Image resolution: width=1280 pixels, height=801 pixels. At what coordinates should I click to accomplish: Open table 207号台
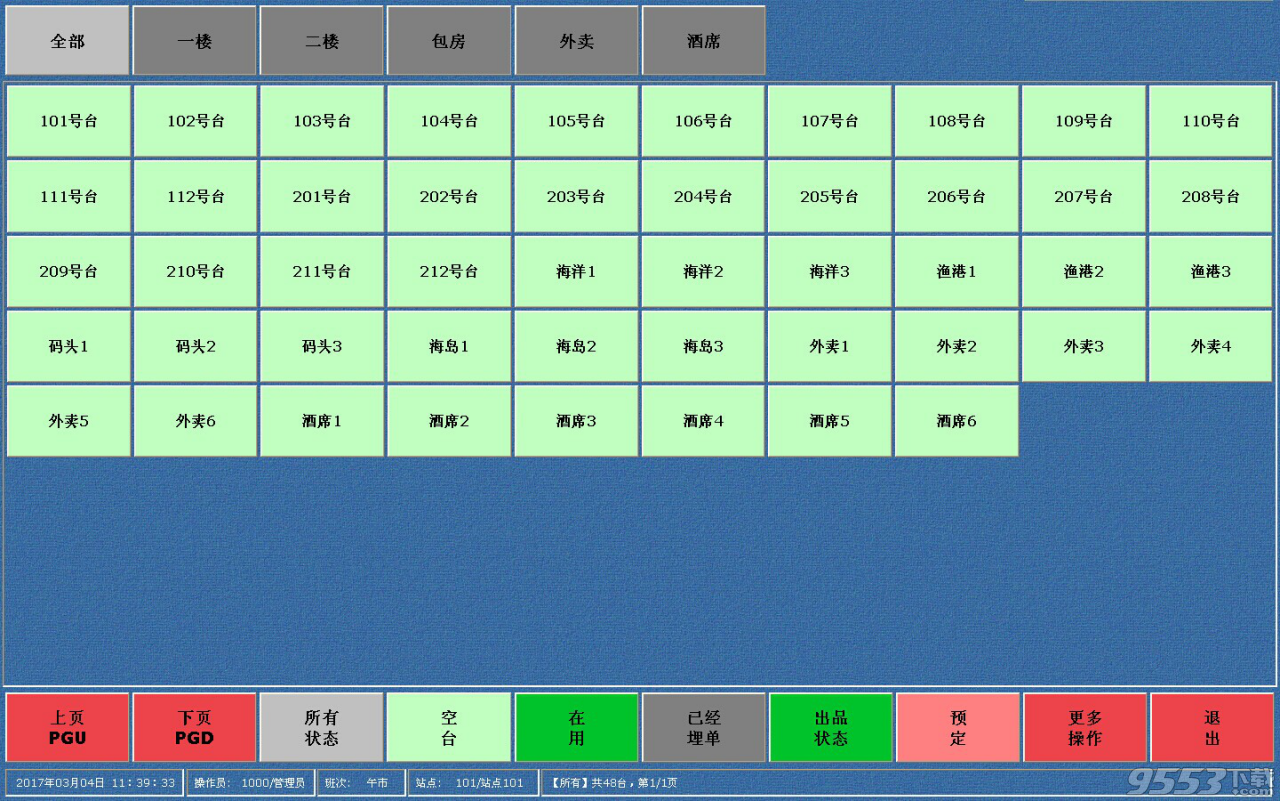pyautogui.click(x=1083, y=196)
